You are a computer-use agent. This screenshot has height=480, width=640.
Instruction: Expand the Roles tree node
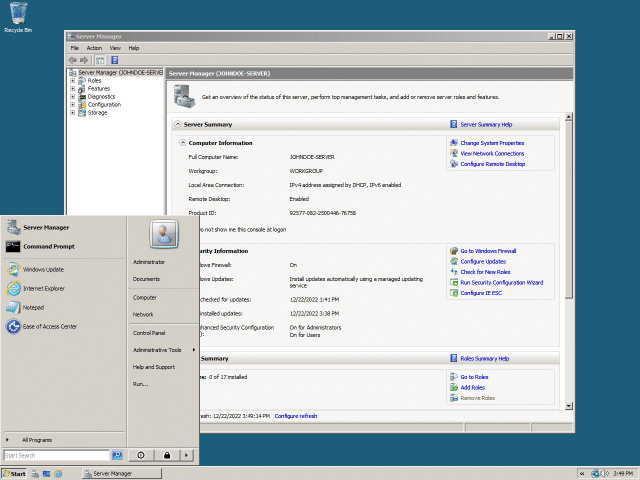(72, 81)
